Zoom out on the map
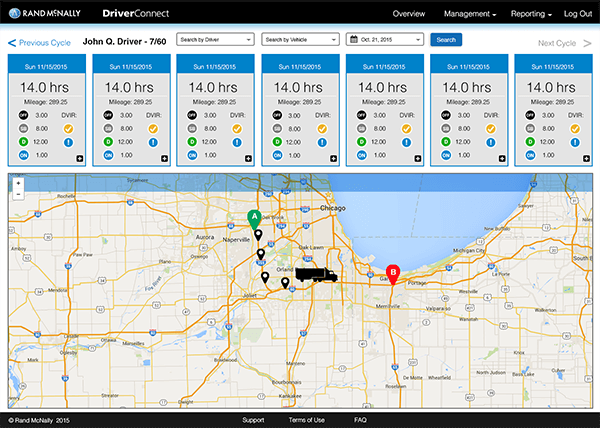This screenshot has width=600, height=428. point(18,194)
